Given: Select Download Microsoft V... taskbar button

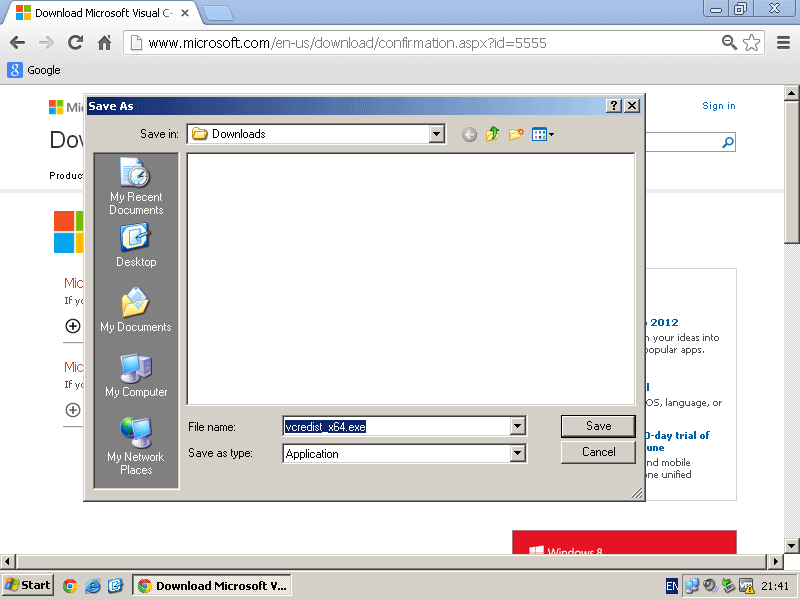Looking at the screenshot, I should (212, 585).
